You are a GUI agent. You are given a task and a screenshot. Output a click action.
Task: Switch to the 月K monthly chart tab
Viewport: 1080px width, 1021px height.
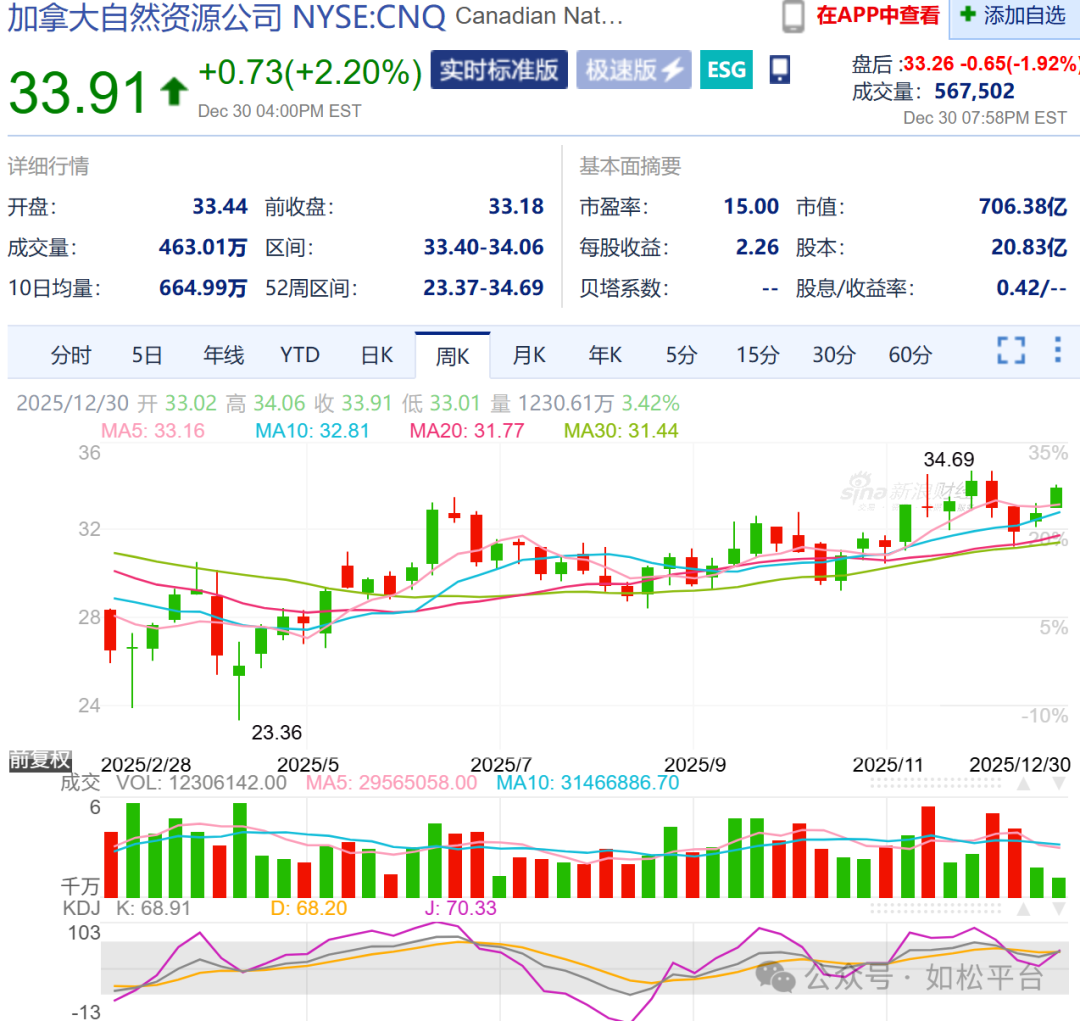(x=529, y=355)
